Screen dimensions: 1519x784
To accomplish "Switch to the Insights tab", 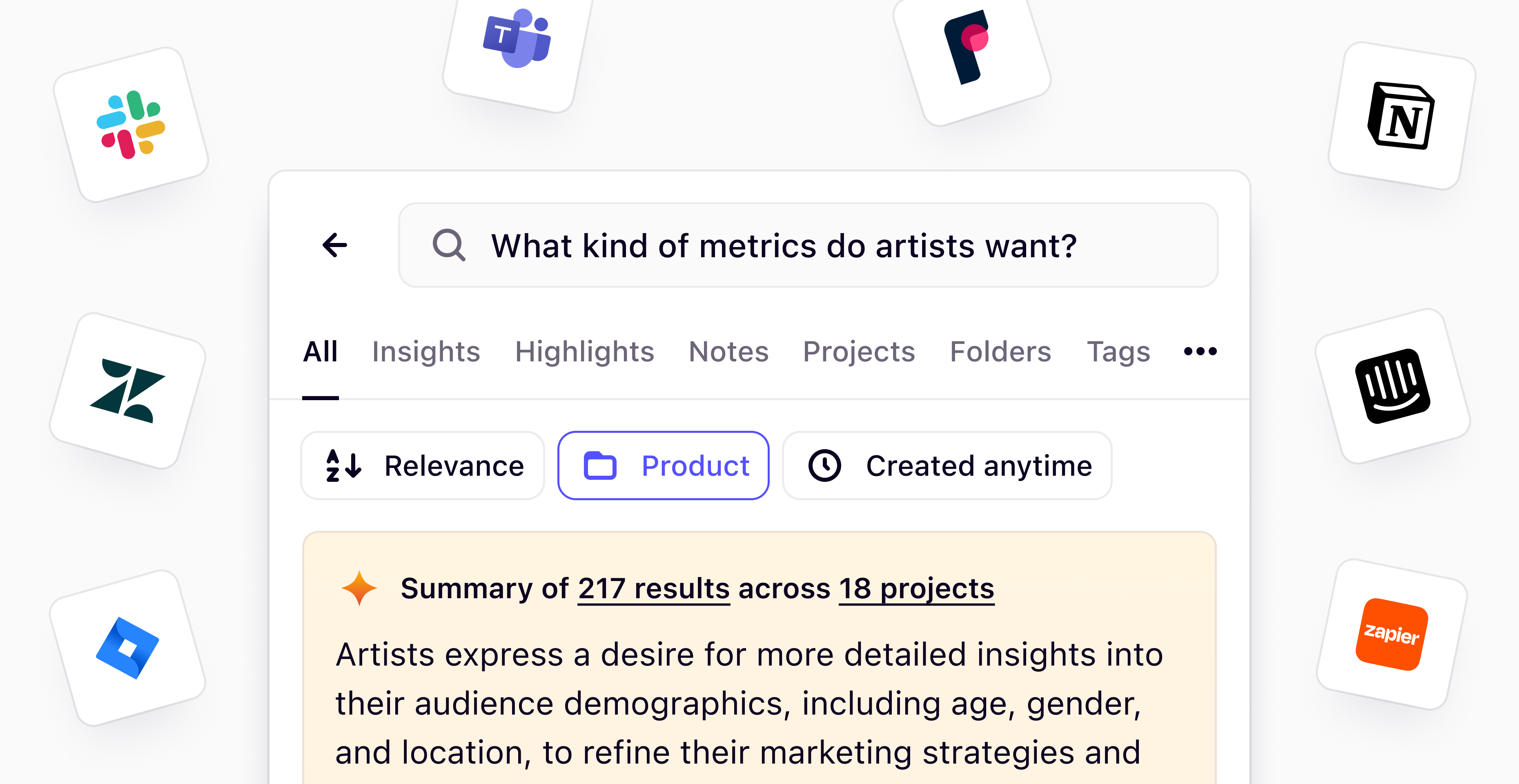I will (426, 351).
